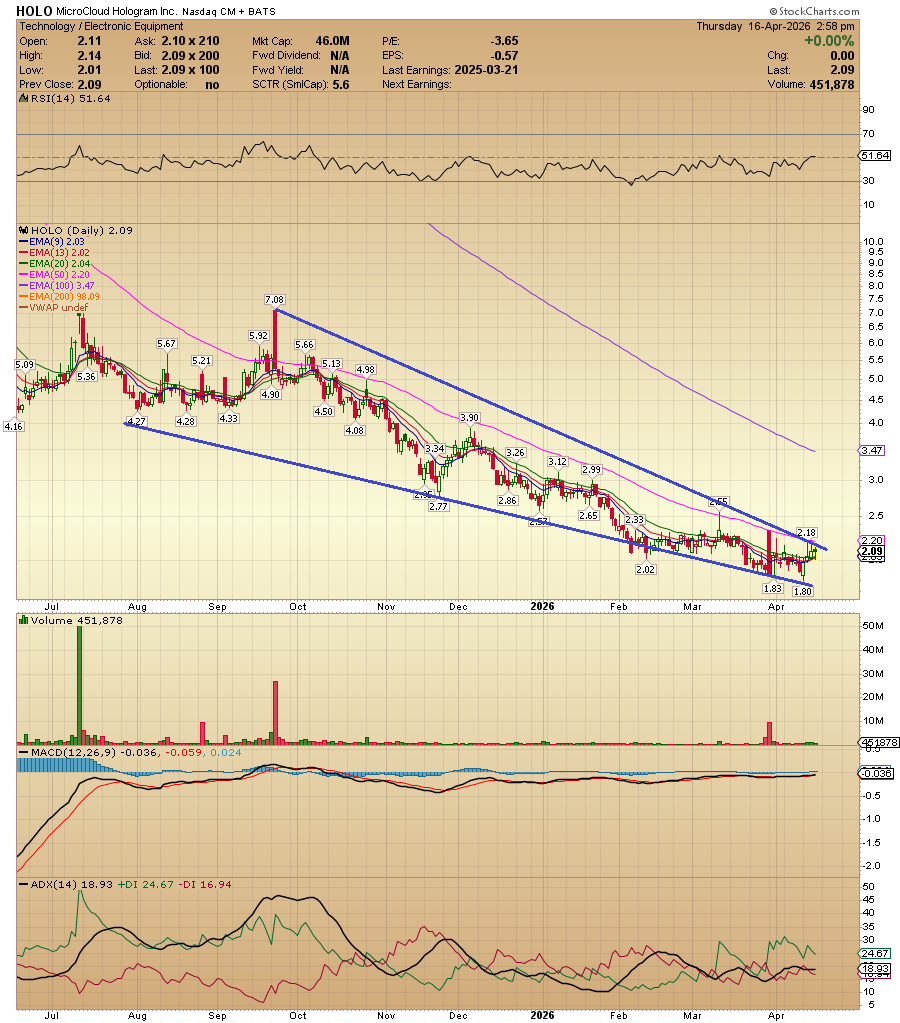The image size is (900, 1023).
Task: Click the P/E -3.65 value
Action: pyautogui.click(x=504, y=41)
